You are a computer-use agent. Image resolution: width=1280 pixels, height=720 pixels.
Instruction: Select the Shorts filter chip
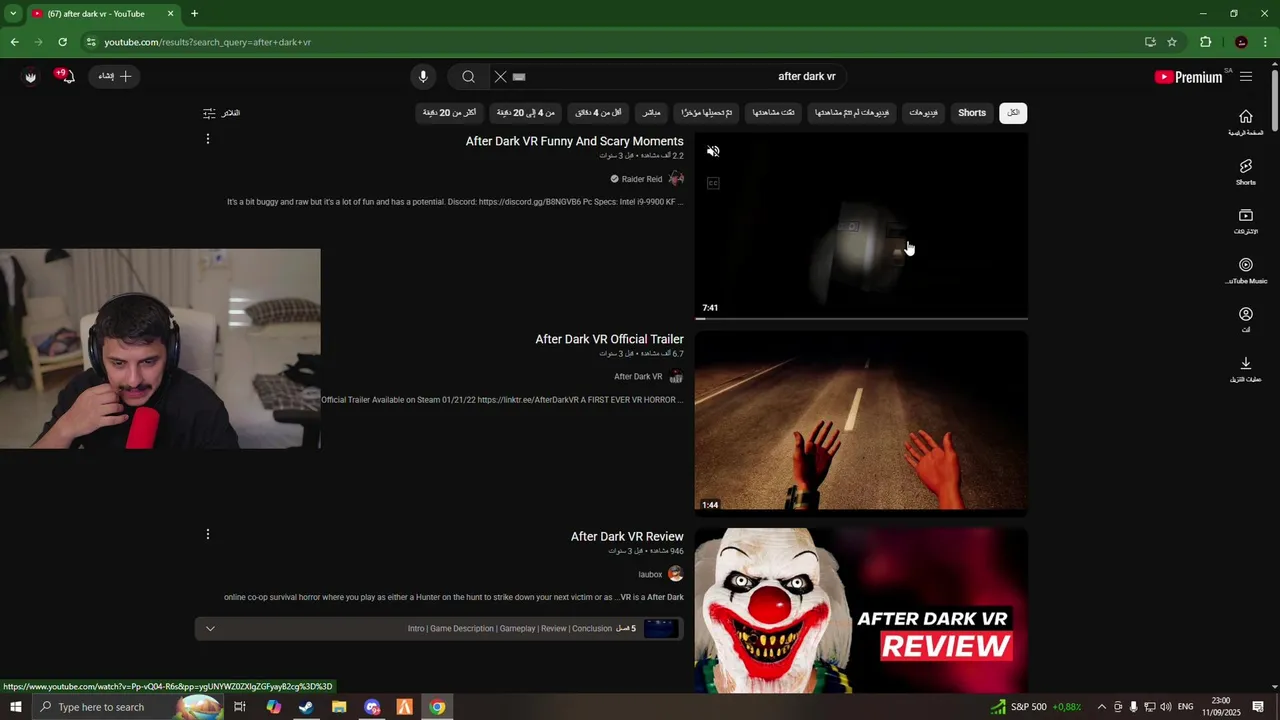click(x=972, y=113)
